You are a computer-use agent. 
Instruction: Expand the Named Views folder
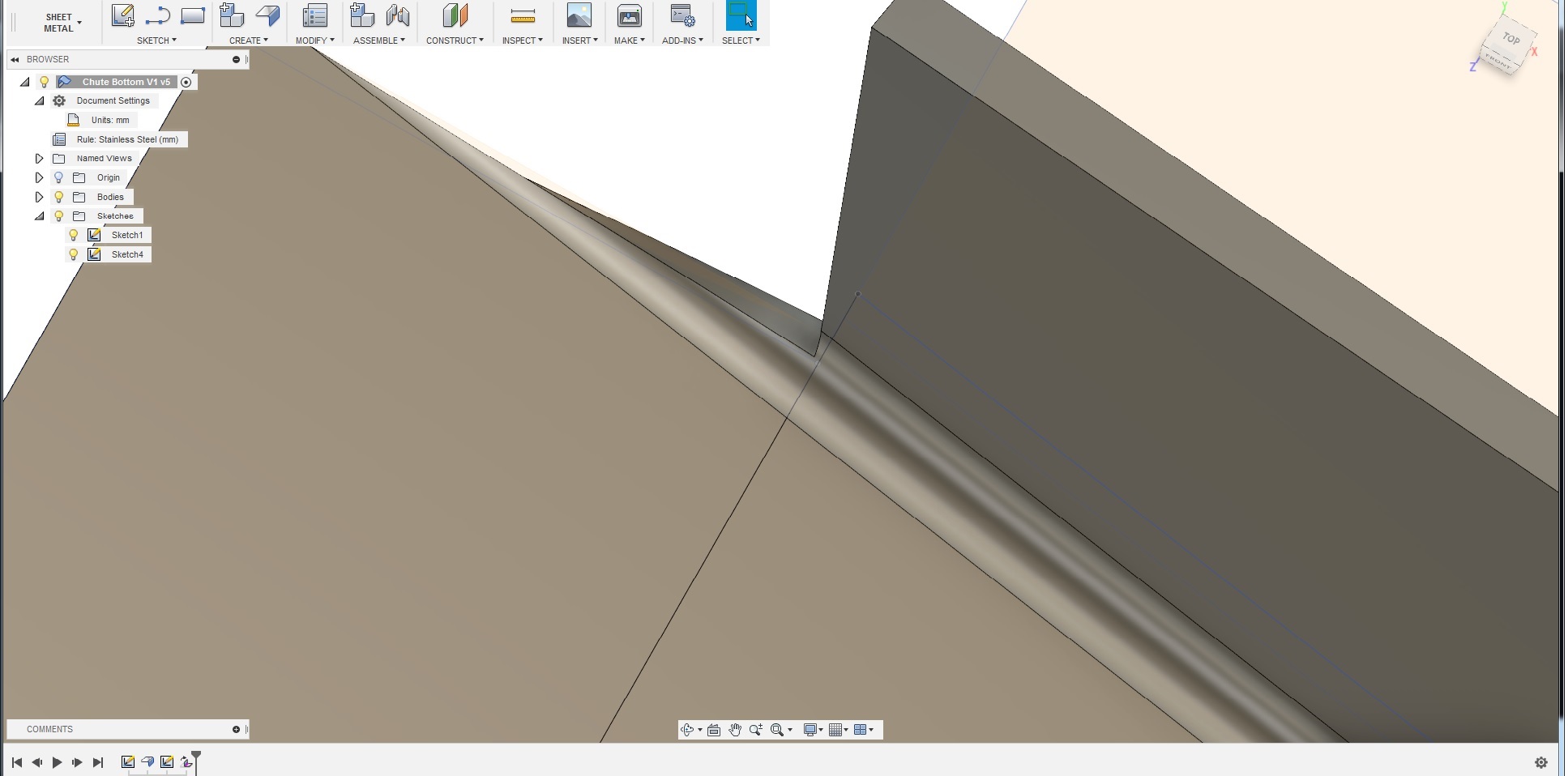pyautogui.click(x=39, y=158)
